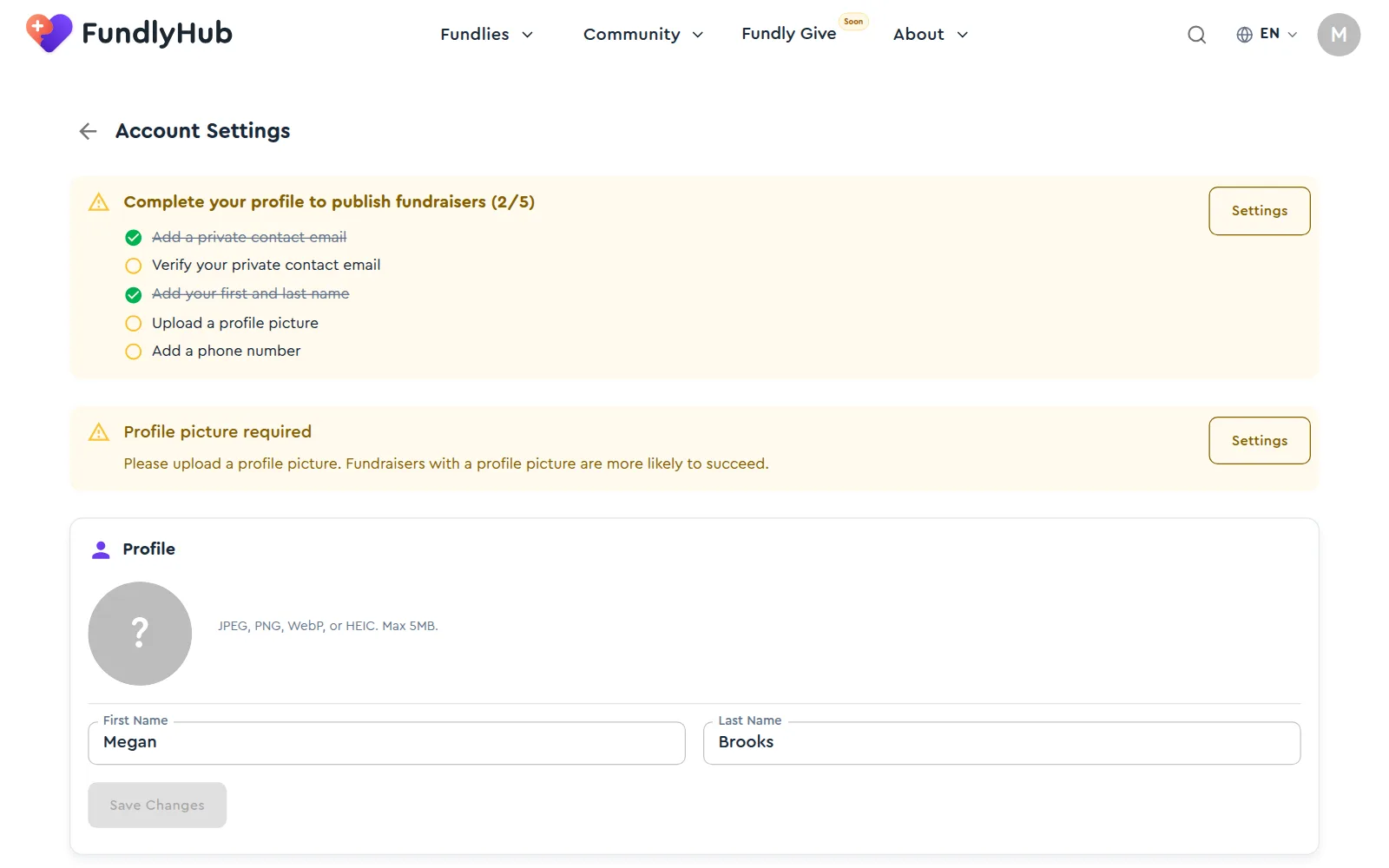Click 'Complete your profile to publish fundraisers' heading

[329, 201]
